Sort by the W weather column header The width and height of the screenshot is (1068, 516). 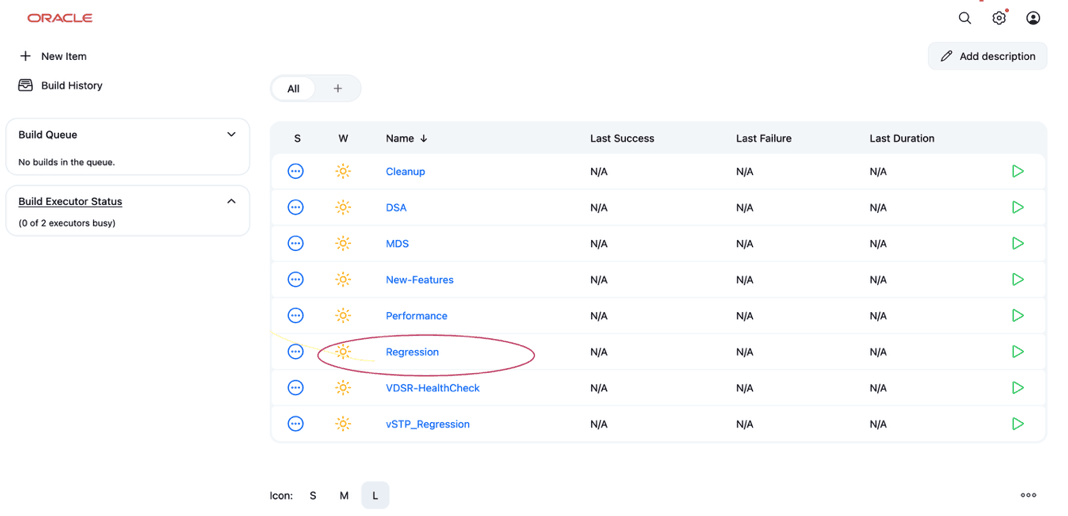coord(343,138)
